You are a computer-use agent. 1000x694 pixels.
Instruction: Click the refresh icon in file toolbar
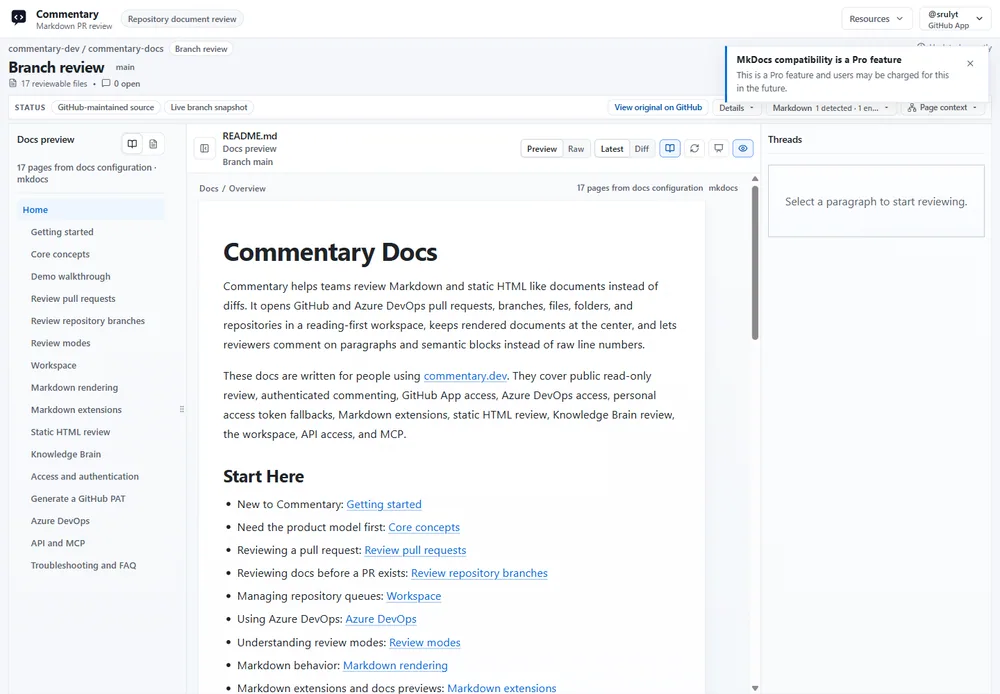coord(695,149)
